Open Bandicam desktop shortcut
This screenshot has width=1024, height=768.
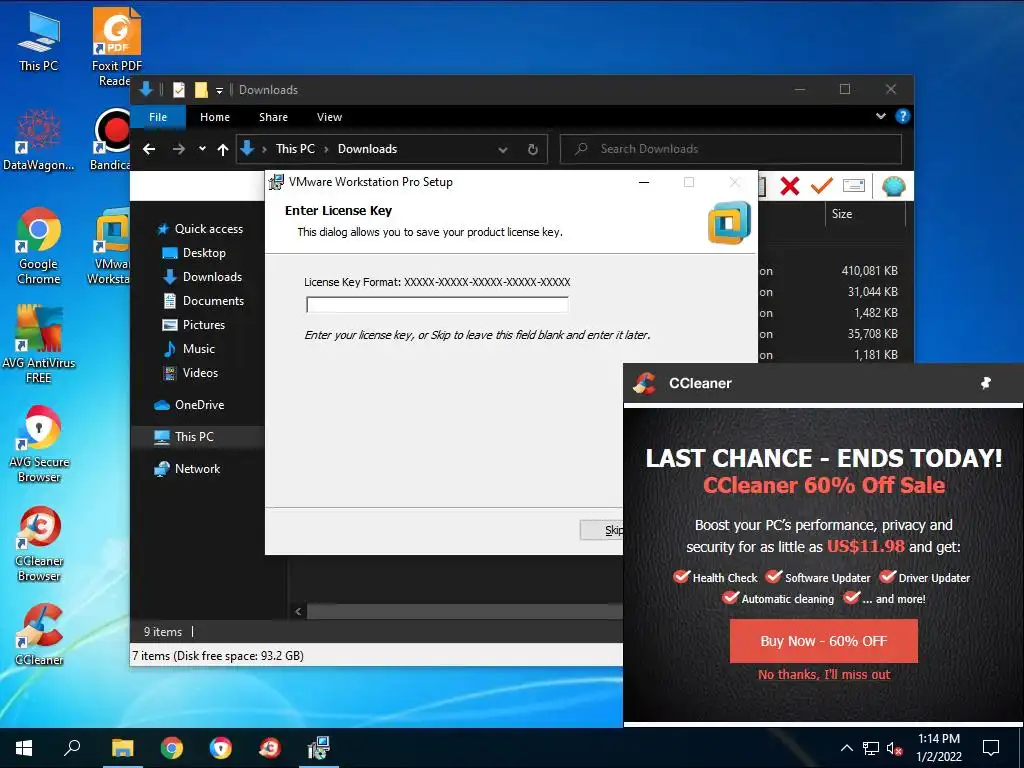point(111,140)
